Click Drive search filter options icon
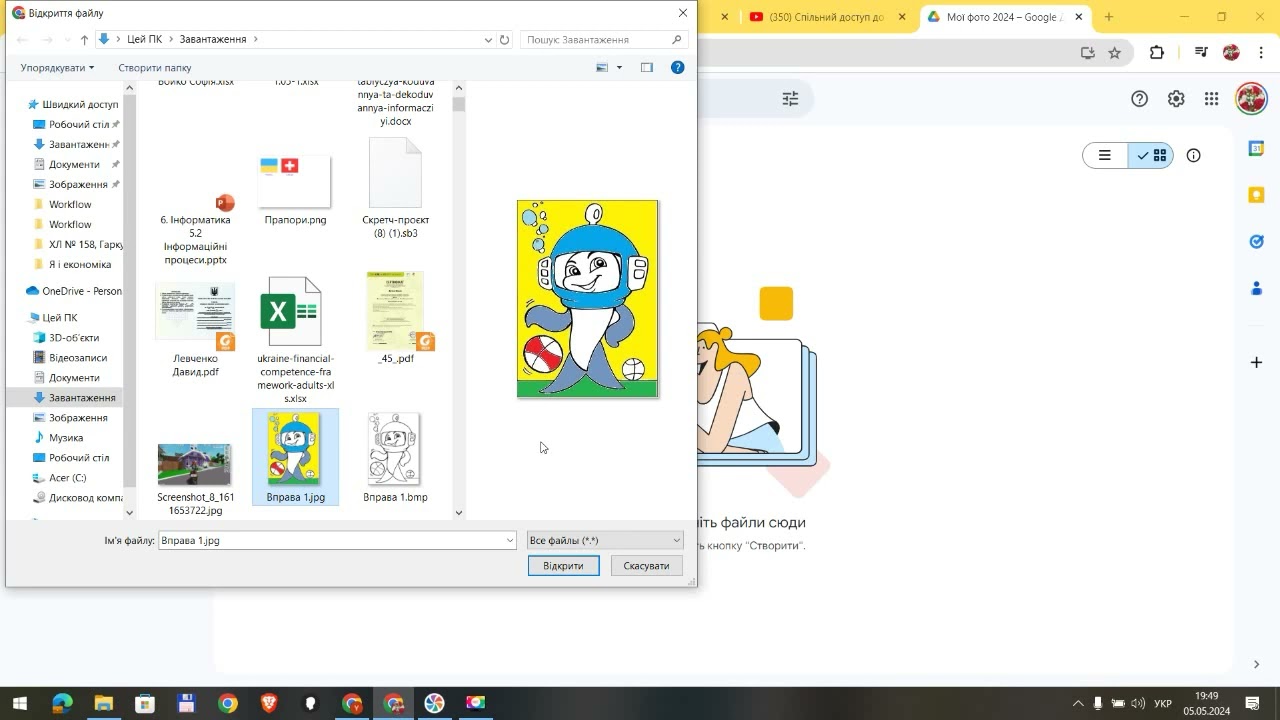The image size is (1280, 720). tap(790, 99)
